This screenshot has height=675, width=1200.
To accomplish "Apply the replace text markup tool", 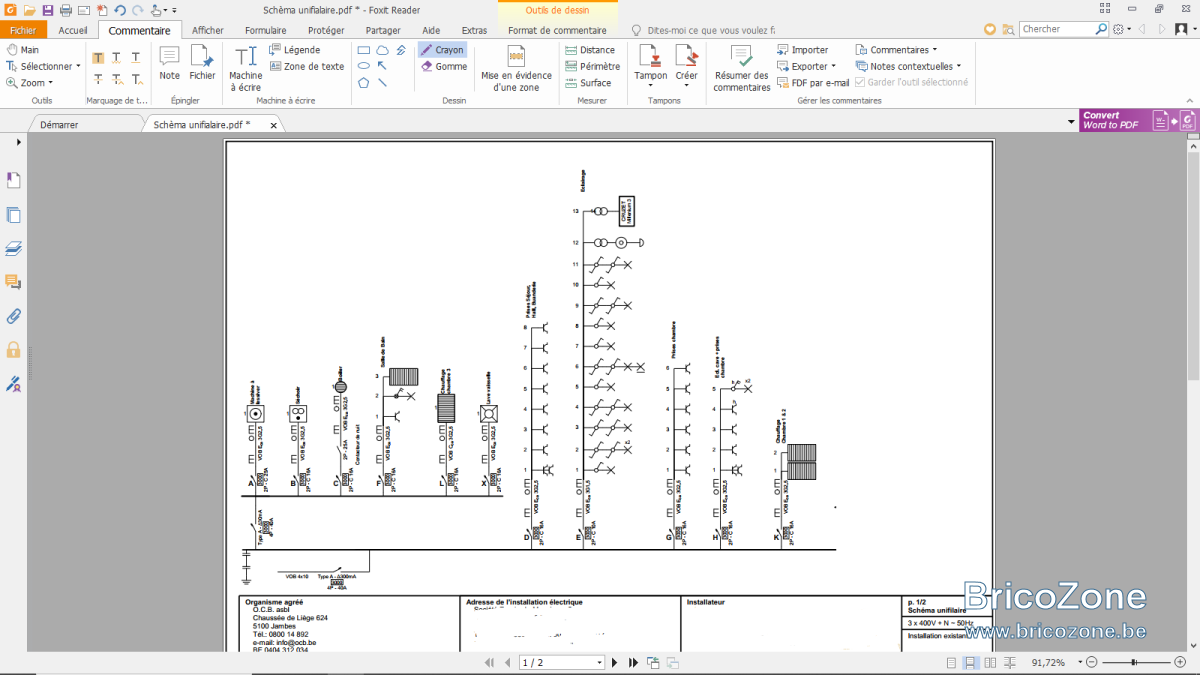I will click(117, 79).
